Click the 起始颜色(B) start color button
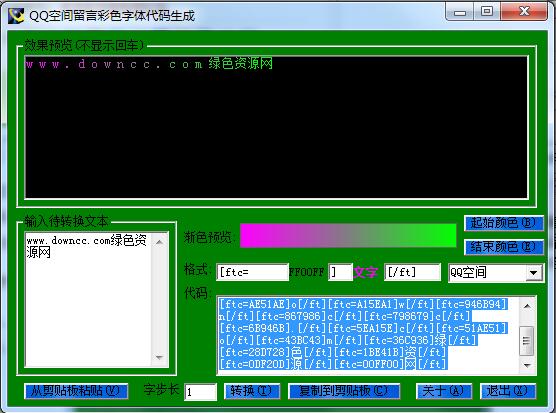556x413 pixels. pos(503,223)
